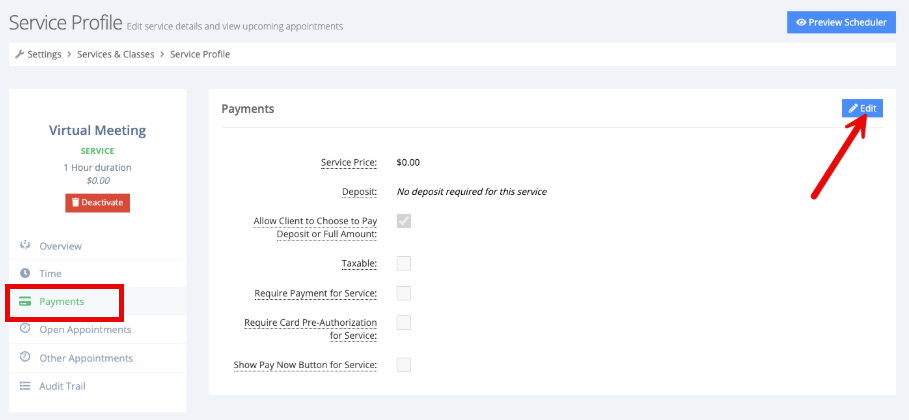Go to Settings in breadcrumb
909x420 pixels.
(x=44, y=54)
